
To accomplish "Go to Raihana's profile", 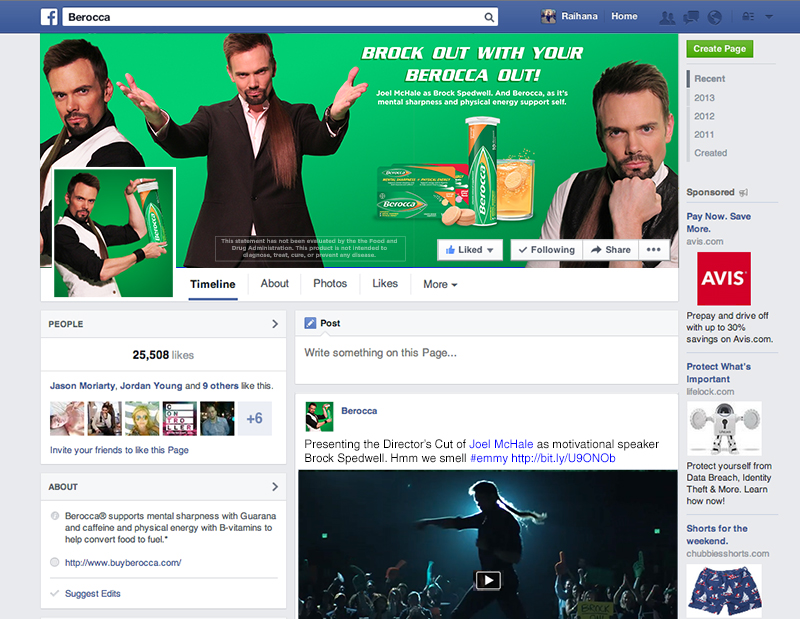I will [579, 16].
